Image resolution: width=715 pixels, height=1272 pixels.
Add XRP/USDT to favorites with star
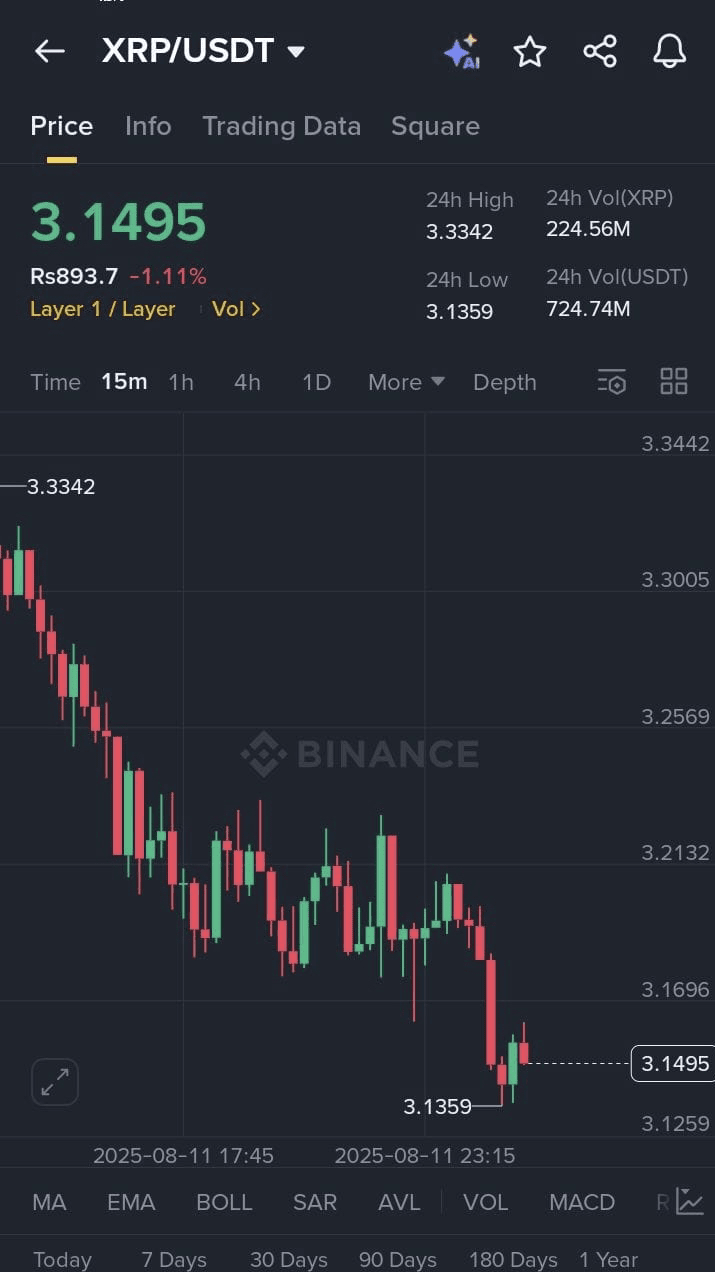pyautogui.click(x=530, y=52)
